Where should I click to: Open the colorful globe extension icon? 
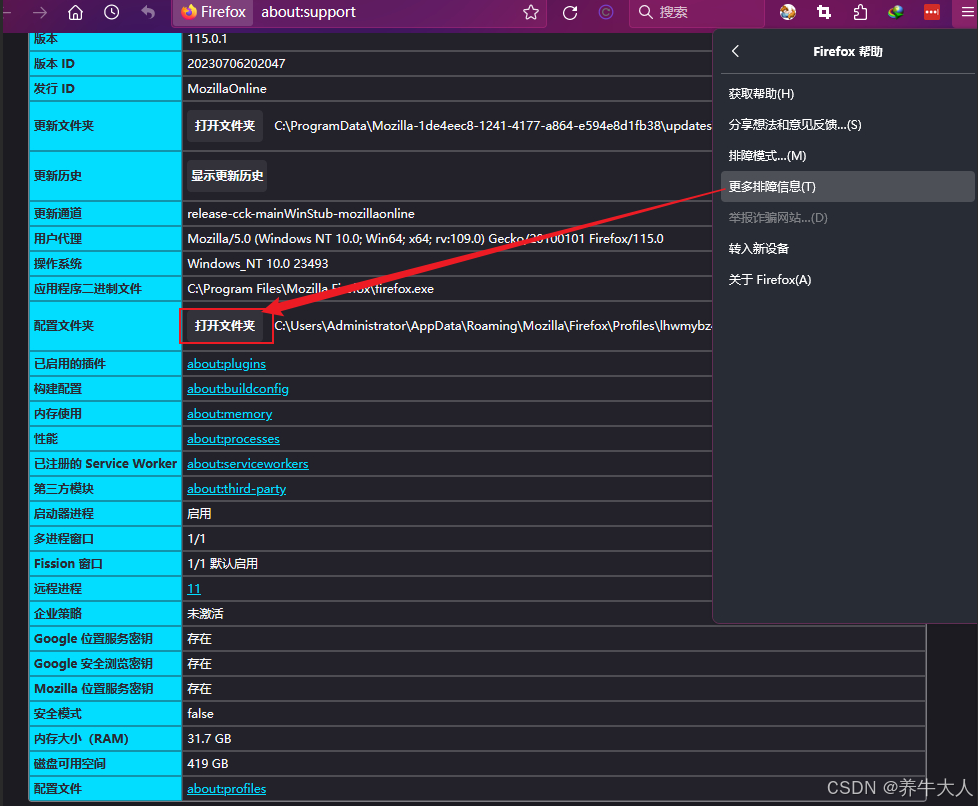[788, 12]
